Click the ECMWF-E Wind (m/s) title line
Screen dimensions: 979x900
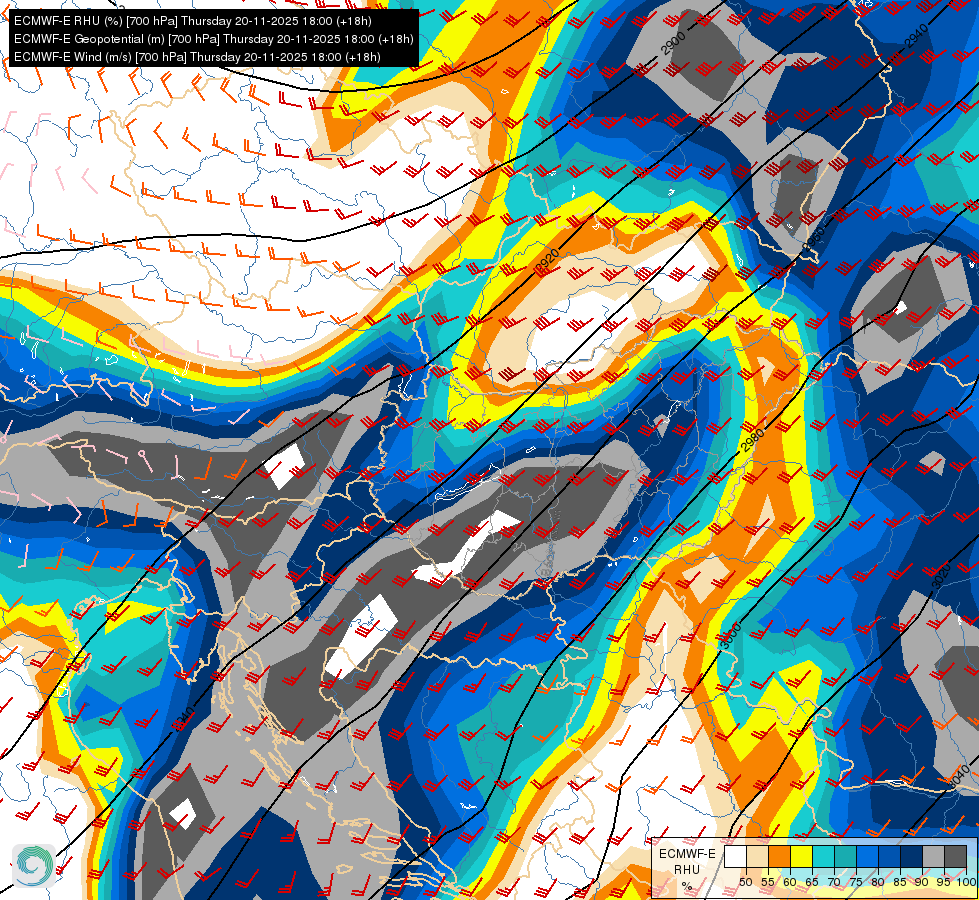(x=197, y=57)
